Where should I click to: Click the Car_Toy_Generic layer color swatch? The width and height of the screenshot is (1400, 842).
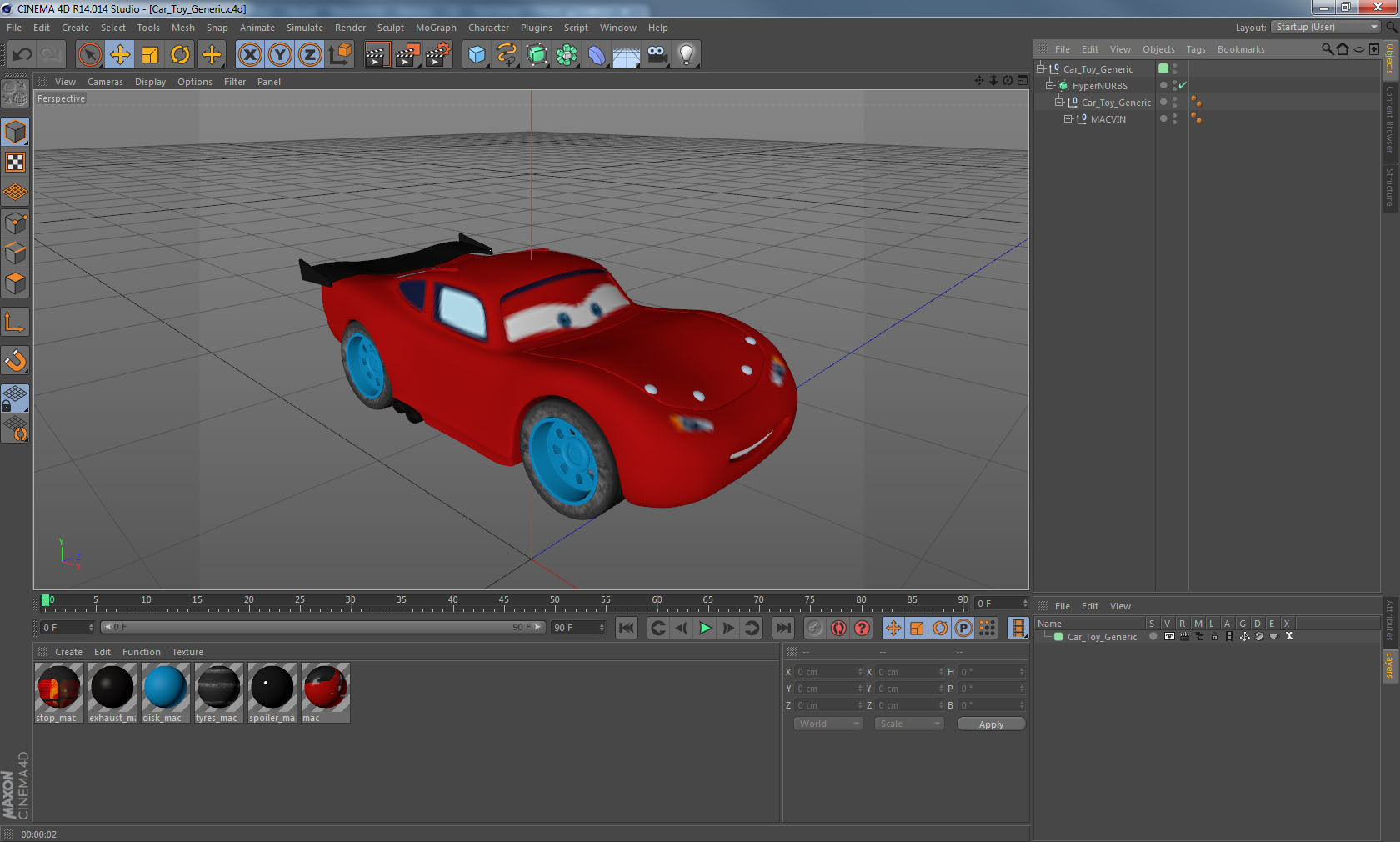[1058, 636]
